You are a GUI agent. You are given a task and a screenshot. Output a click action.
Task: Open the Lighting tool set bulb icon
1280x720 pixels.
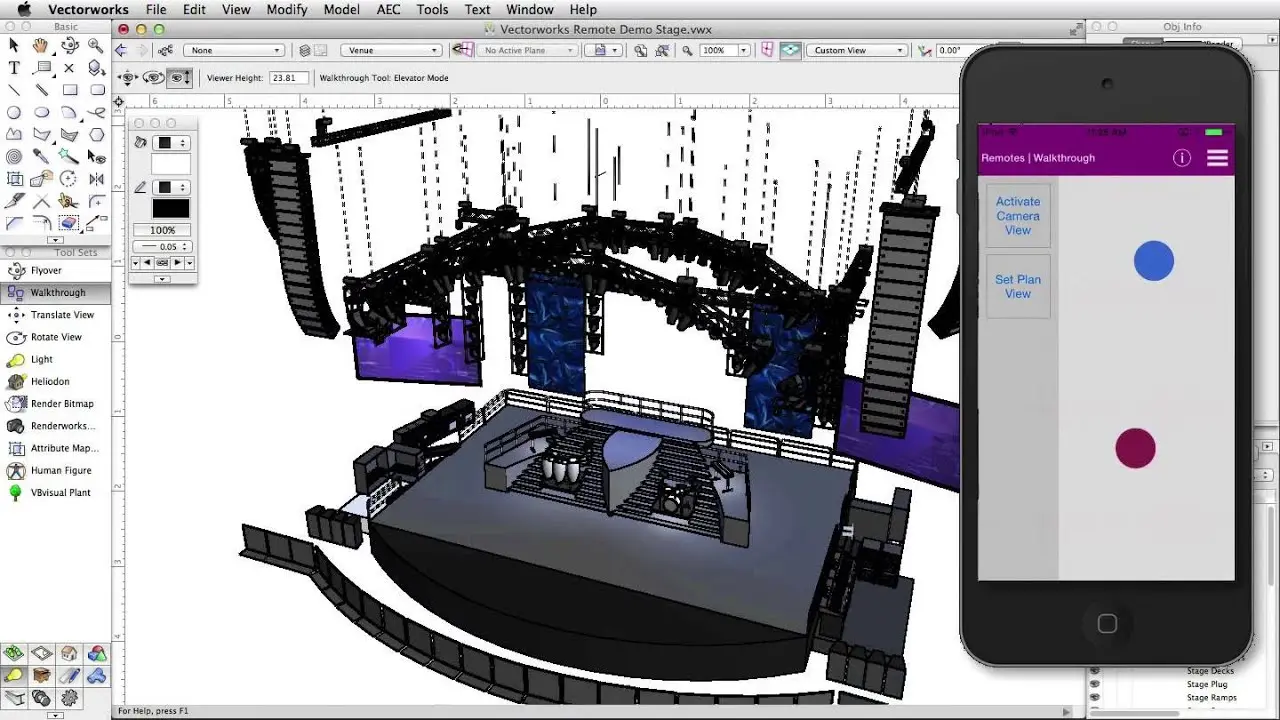click(x=14, y=676)
